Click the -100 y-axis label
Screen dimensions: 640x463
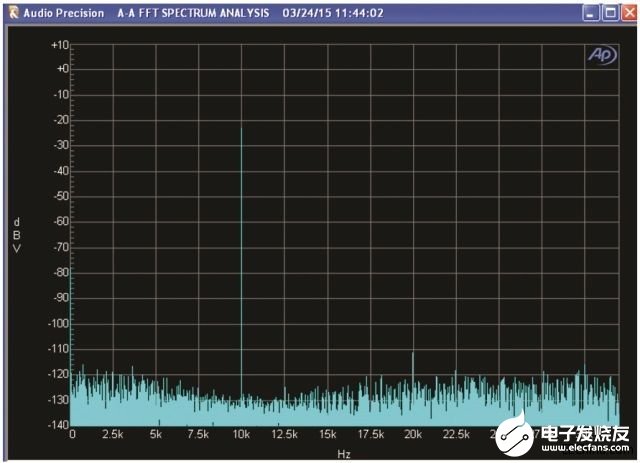tap(59, 324)
